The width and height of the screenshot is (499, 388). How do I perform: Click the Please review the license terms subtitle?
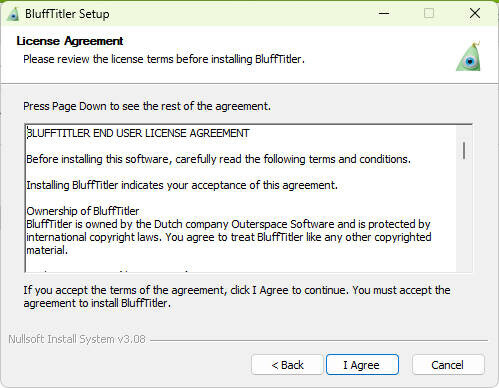(164, 59)
